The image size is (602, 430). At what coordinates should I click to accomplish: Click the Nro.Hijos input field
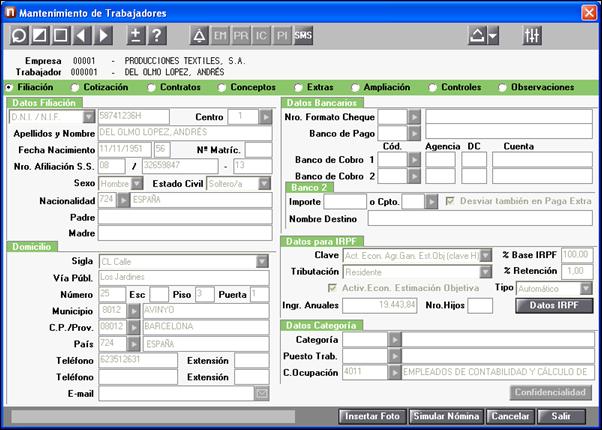point(480,306)
